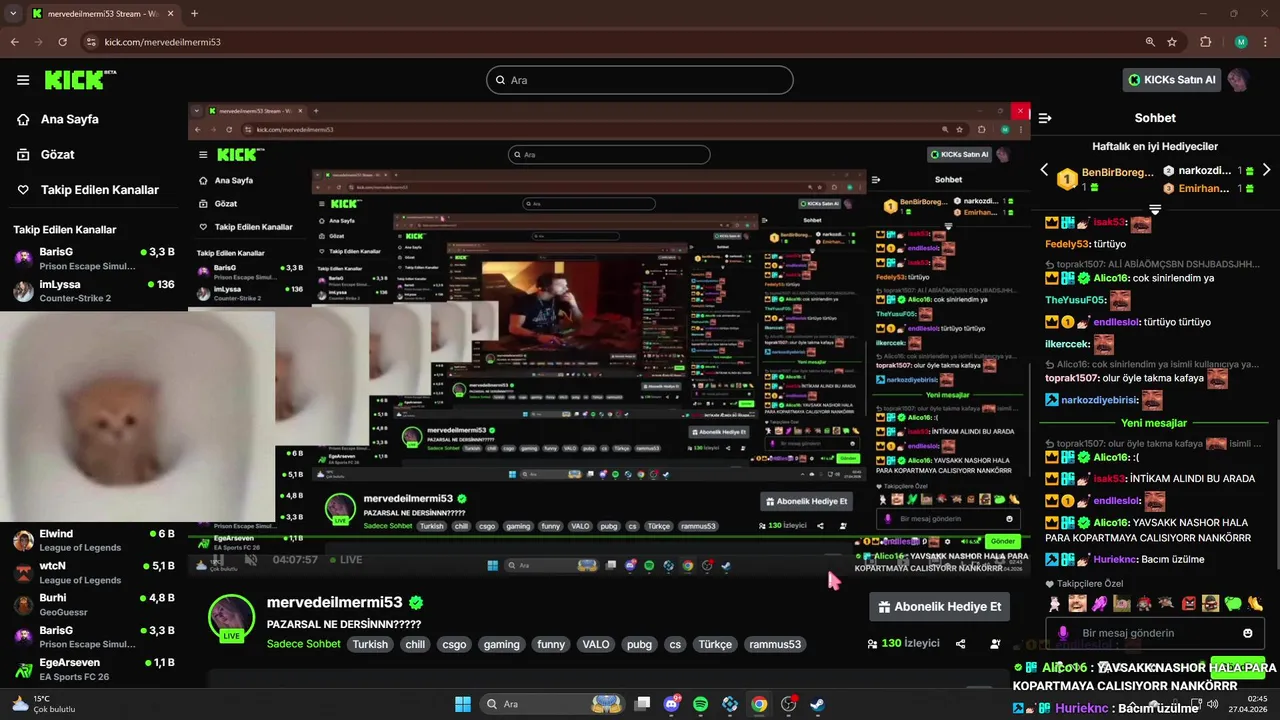The height and width of the screenshot is (720, 1280).
Task: Open wtcN's channel in the sidebar
Action: (x=94, y=572)
